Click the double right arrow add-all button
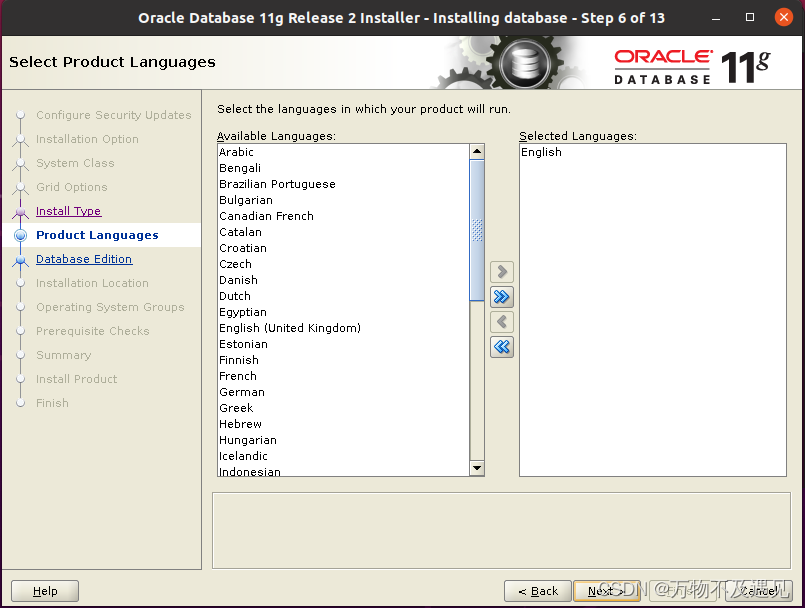The image size is (805, 608). (x=502, y=297)
